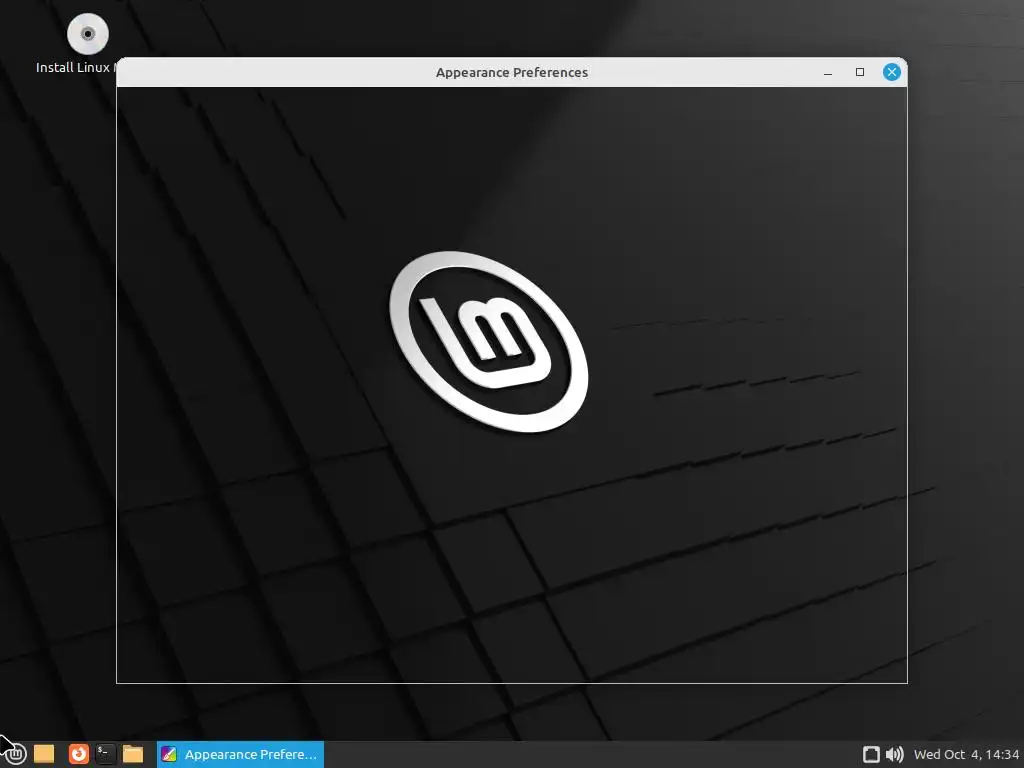
Task: Open the clock showing Wed Oct 4, 14:34
Action: 967,754
